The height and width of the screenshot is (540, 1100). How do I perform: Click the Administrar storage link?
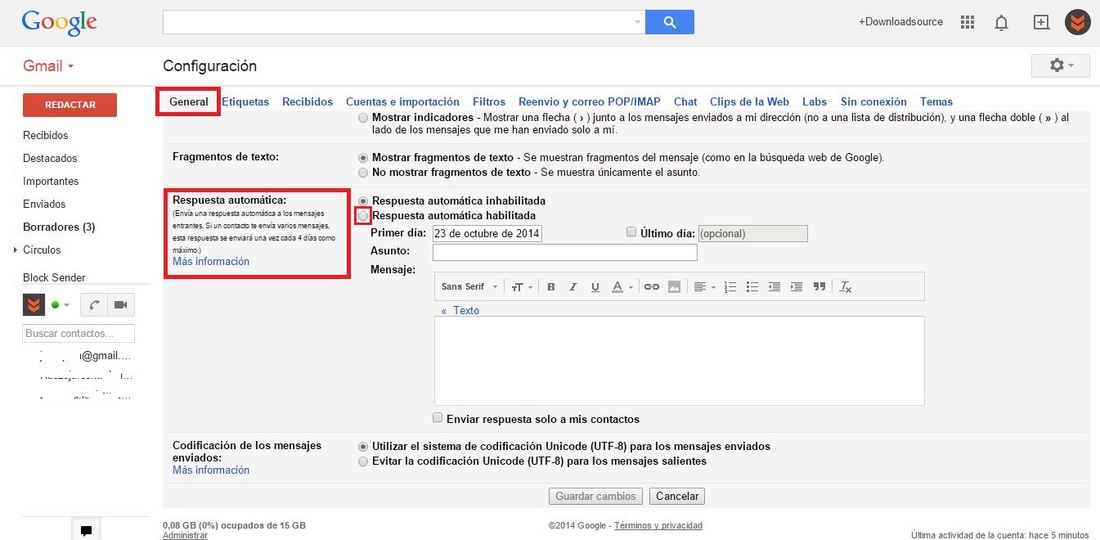pos(185,535)
